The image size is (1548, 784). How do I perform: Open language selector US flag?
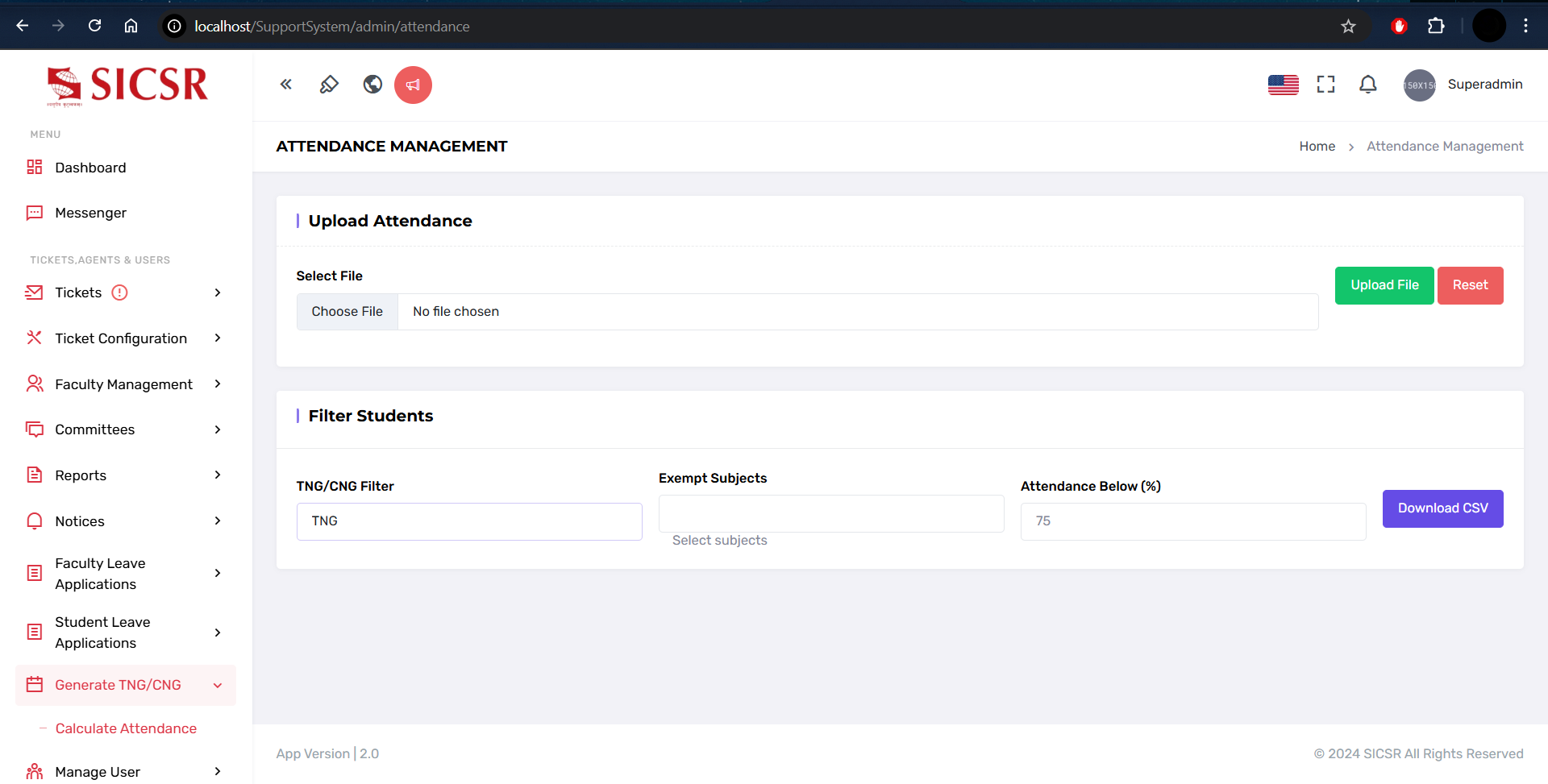point(1284,85)
